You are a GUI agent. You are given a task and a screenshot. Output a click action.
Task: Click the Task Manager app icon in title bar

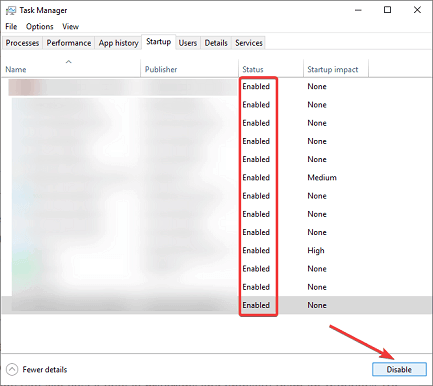(x=11, y=10)
